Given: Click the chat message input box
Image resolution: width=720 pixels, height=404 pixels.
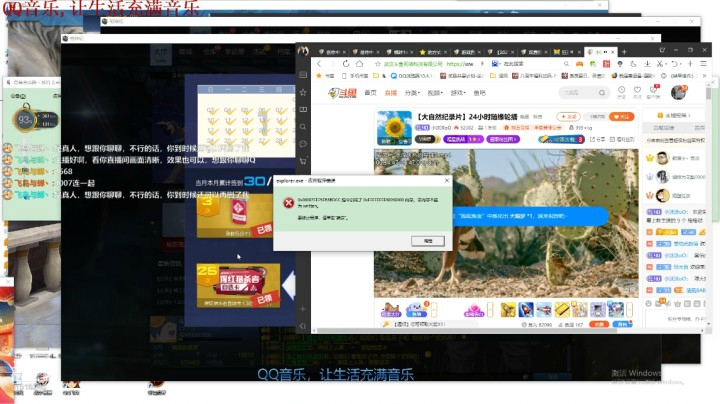Looking at the screenshot, I should pos(675,318).
